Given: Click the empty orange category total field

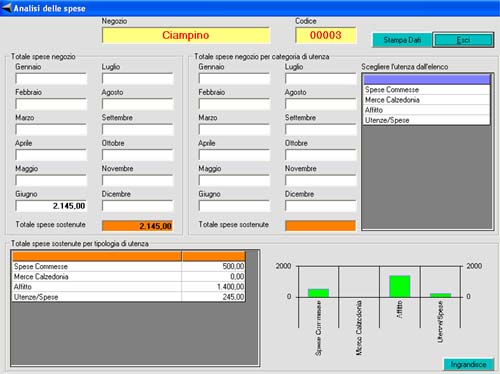Looking at the screenshot, I should (320, 226).
